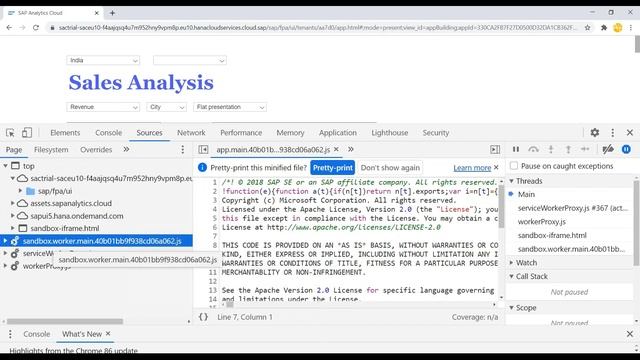The height and width of the screenshot is (360, 640).
Task: Expand assets.sapanalytics.cloud node
Action: tap(13, 203)
